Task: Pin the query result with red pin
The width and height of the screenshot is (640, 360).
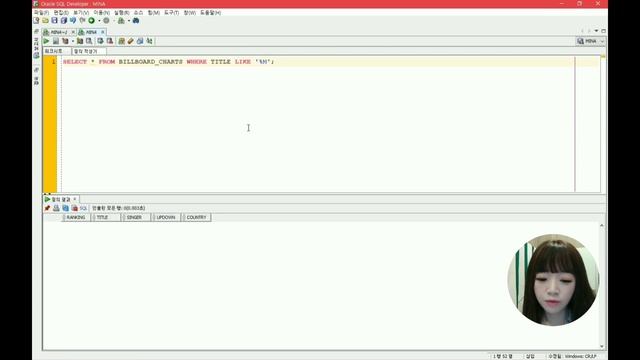Action: [x=47, y=208]
